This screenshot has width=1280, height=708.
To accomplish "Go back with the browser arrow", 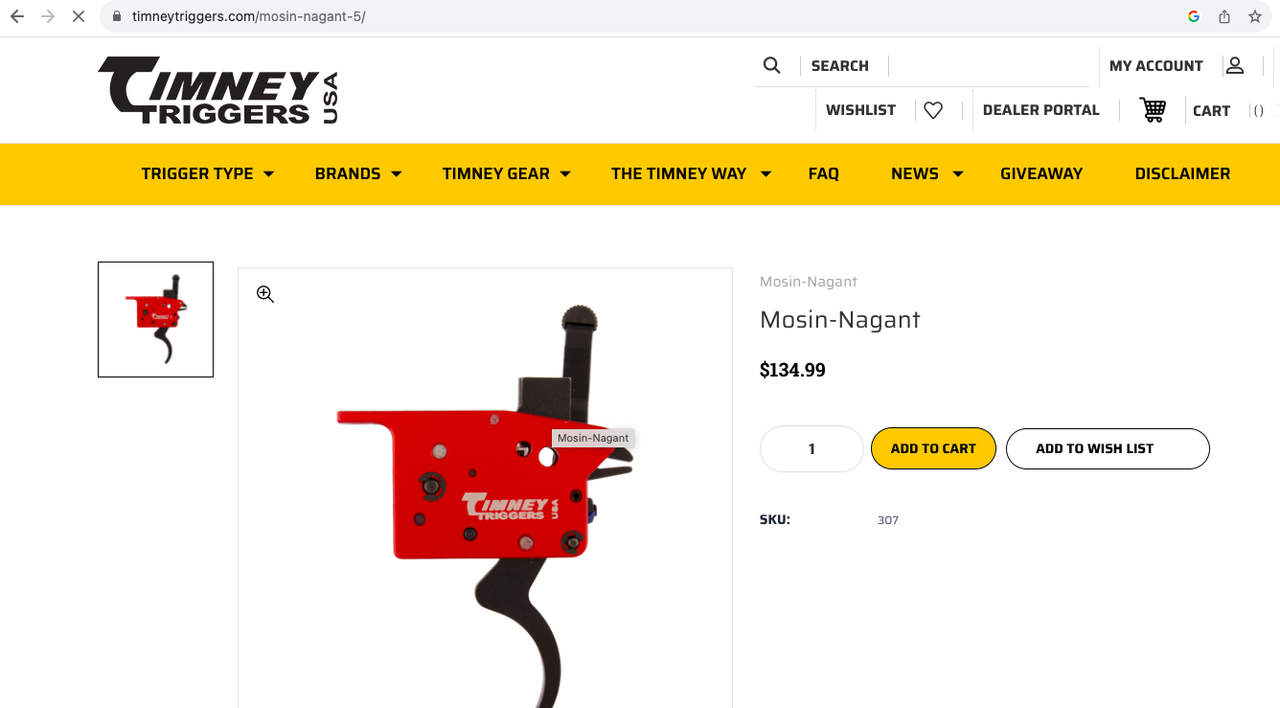I will [17, 17].
